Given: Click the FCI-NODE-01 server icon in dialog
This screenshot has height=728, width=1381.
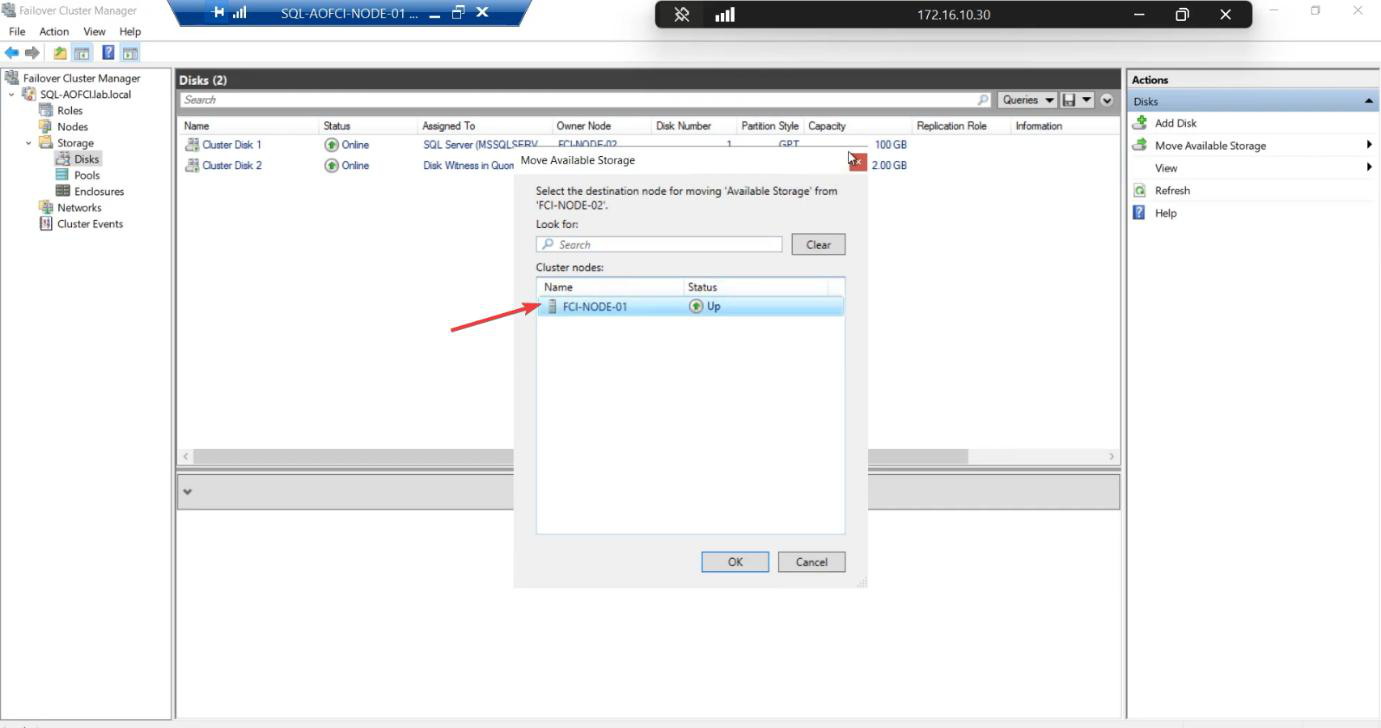Looking at the screenshot, I should [552, 307].
